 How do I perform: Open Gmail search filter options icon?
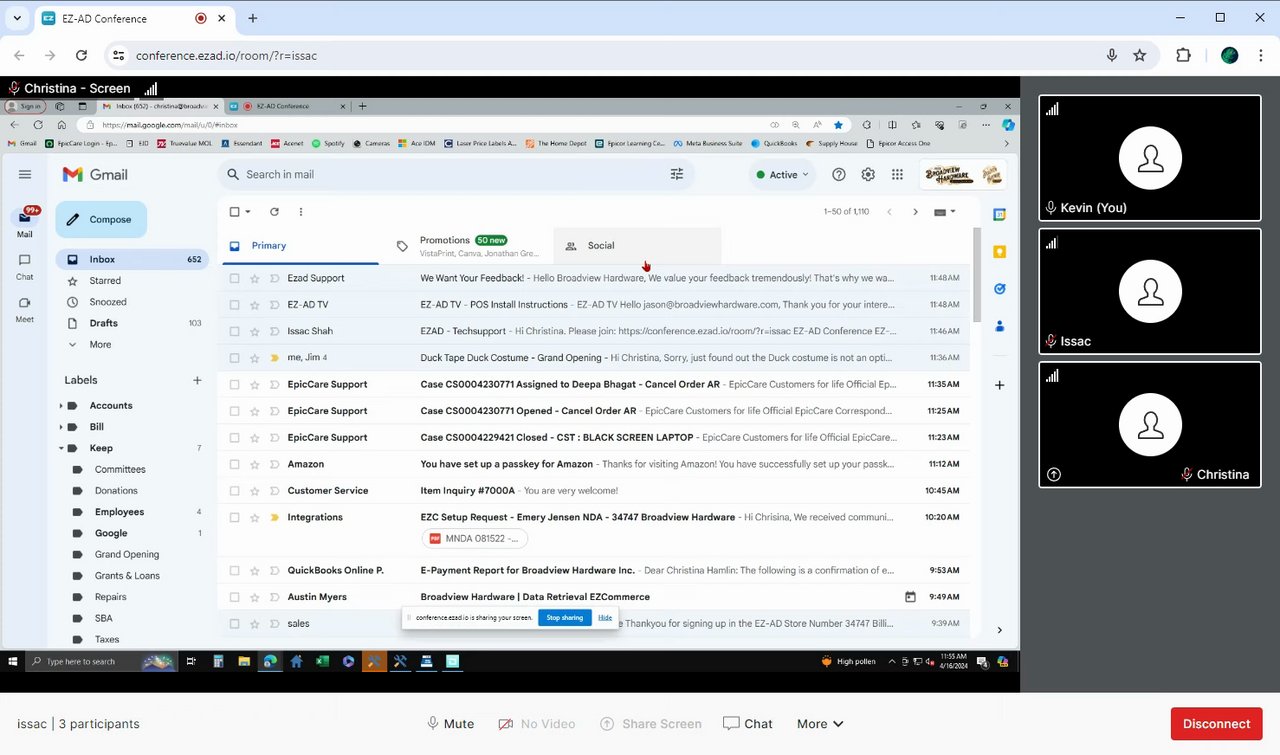(x=677, y=174)
